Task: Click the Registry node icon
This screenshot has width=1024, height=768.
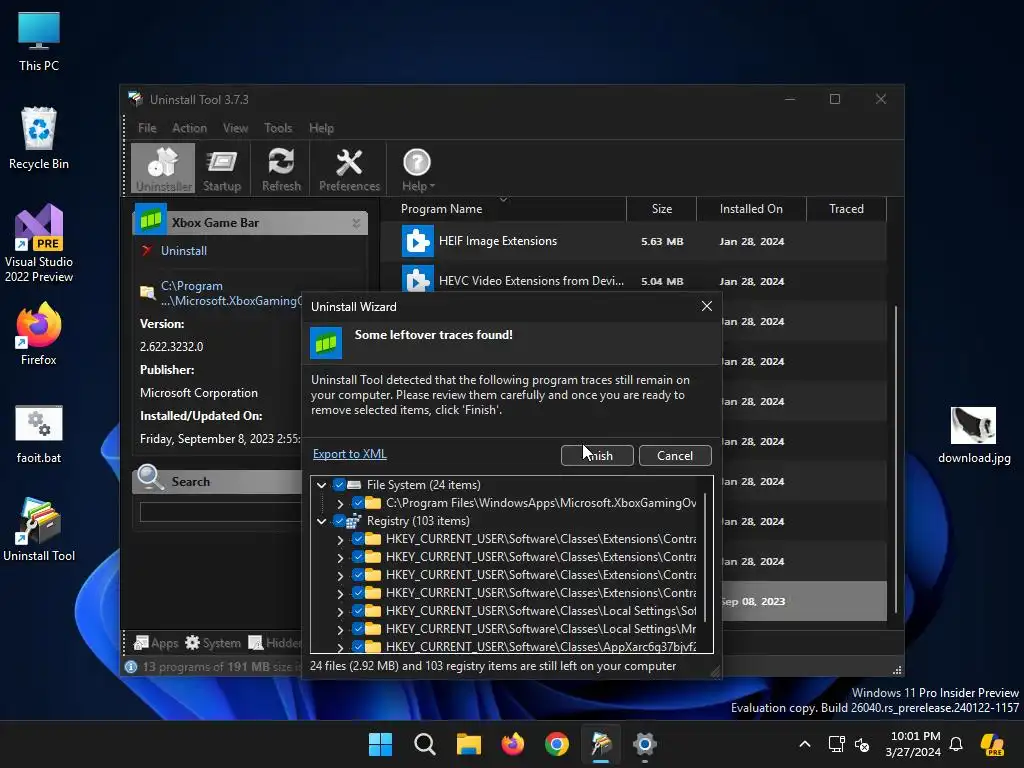Action: point(354,520)
